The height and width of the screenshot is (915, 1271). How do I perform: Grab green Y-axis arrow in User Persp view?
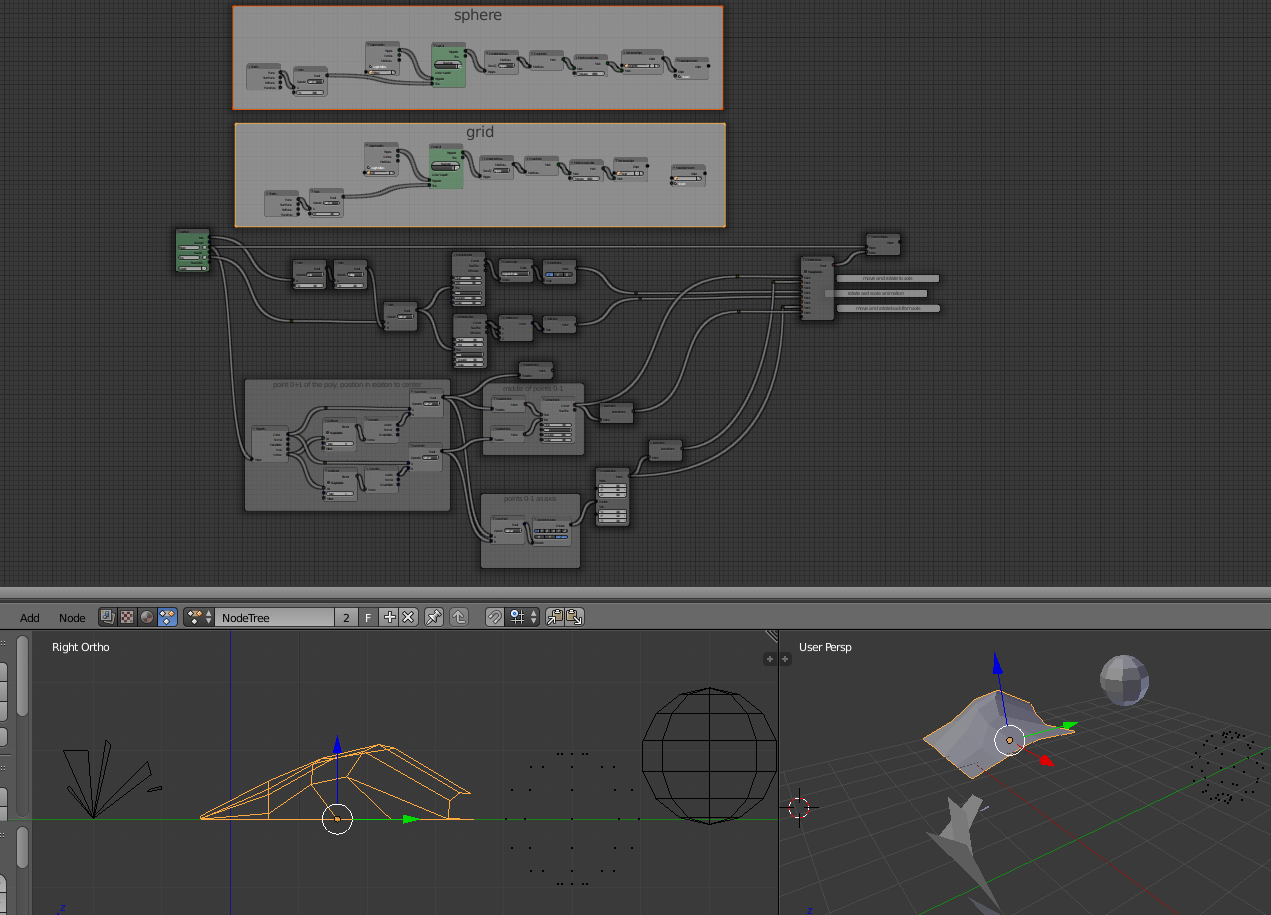(1069, 726)
